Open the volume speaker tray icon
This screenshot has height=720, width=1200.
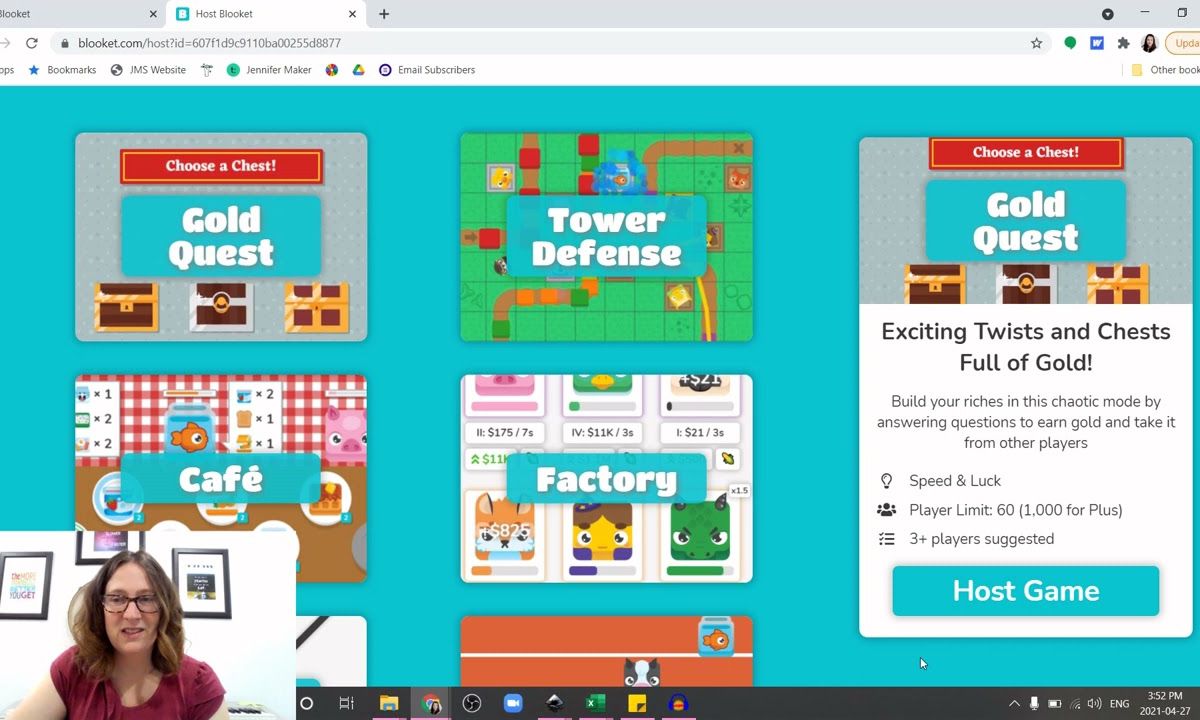point(1094,704)
